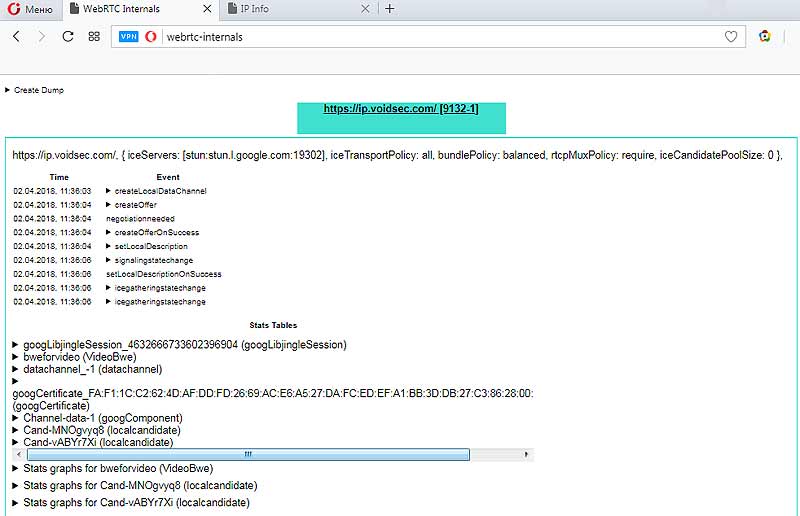Image resolution: width=800 pixels, height=516 pixels.
Task: Expand the first icegatheringstatechange event
Action: pyautogui.click(x=156, y=288)
